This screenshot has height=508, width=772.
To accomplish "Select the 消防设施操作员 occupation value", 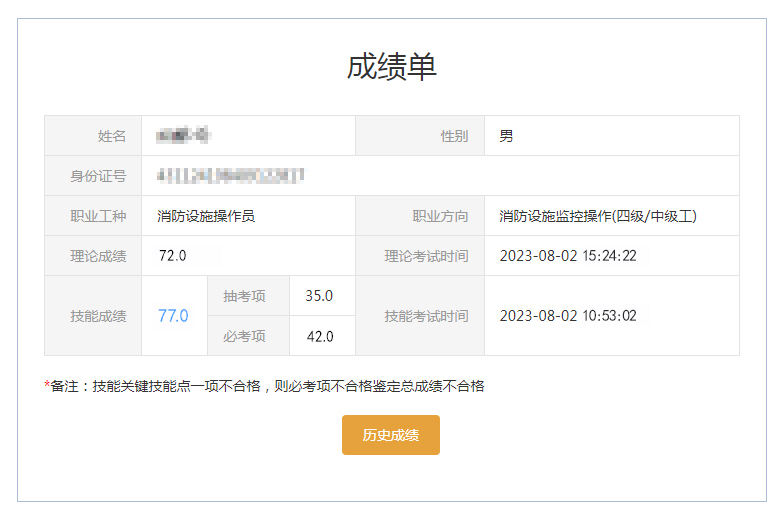I will [x=206, y=216].
